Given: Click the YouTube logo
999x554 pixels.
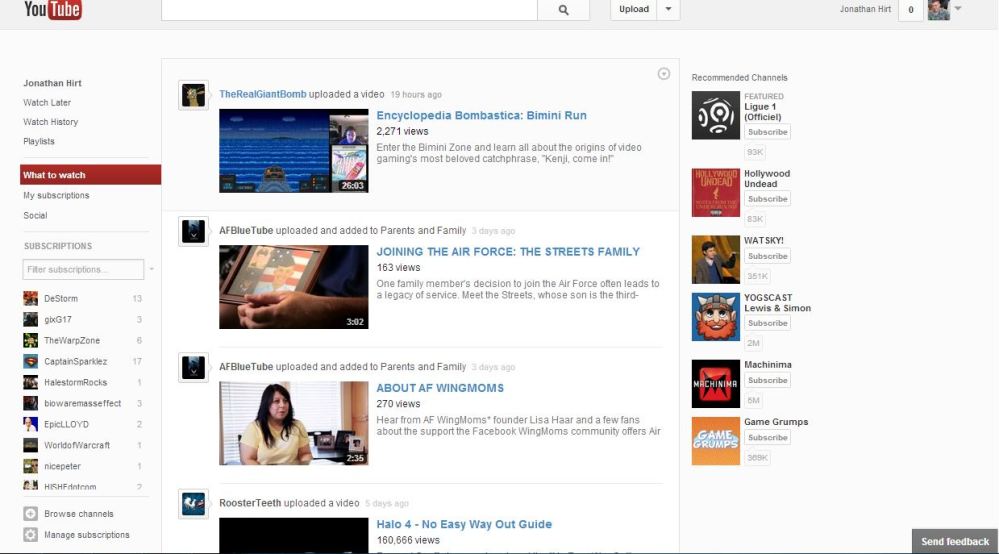Looking at the screenshot, I should pyautogui.click(x=52, y=10).
